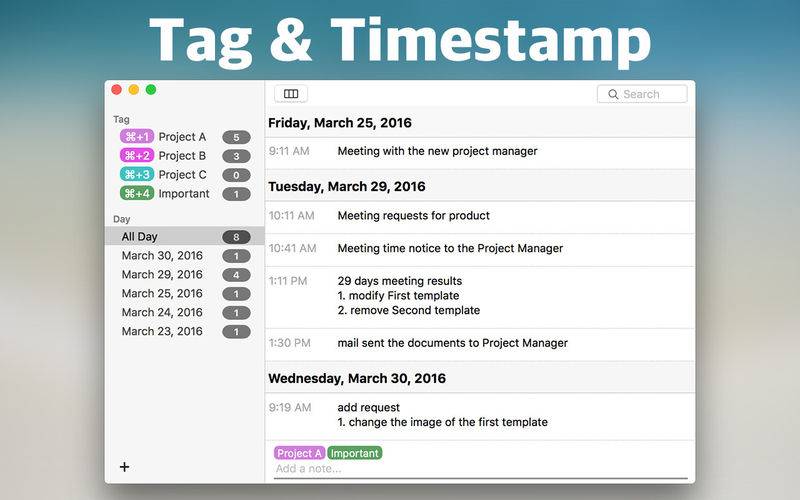Focus the Add a note text field
The height and width of the screenshot is (500, 800).
pyautogui.click(x=481, y=469)
